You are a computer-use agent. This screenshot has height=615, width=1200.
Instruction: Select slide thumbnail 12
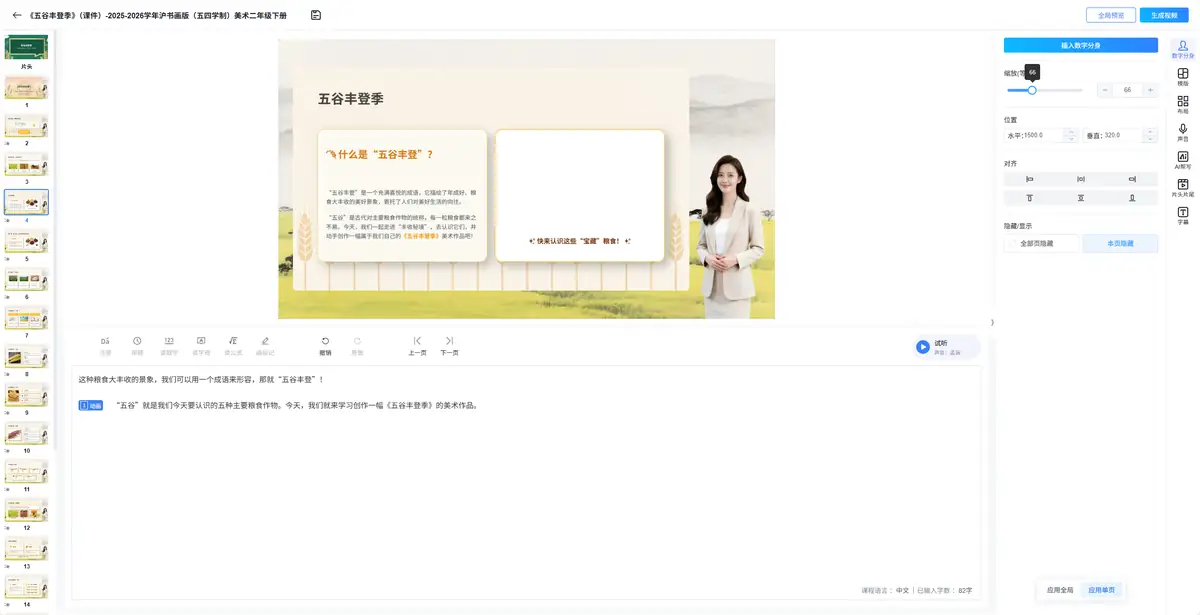pyautogui.click(x=26, y=509)
